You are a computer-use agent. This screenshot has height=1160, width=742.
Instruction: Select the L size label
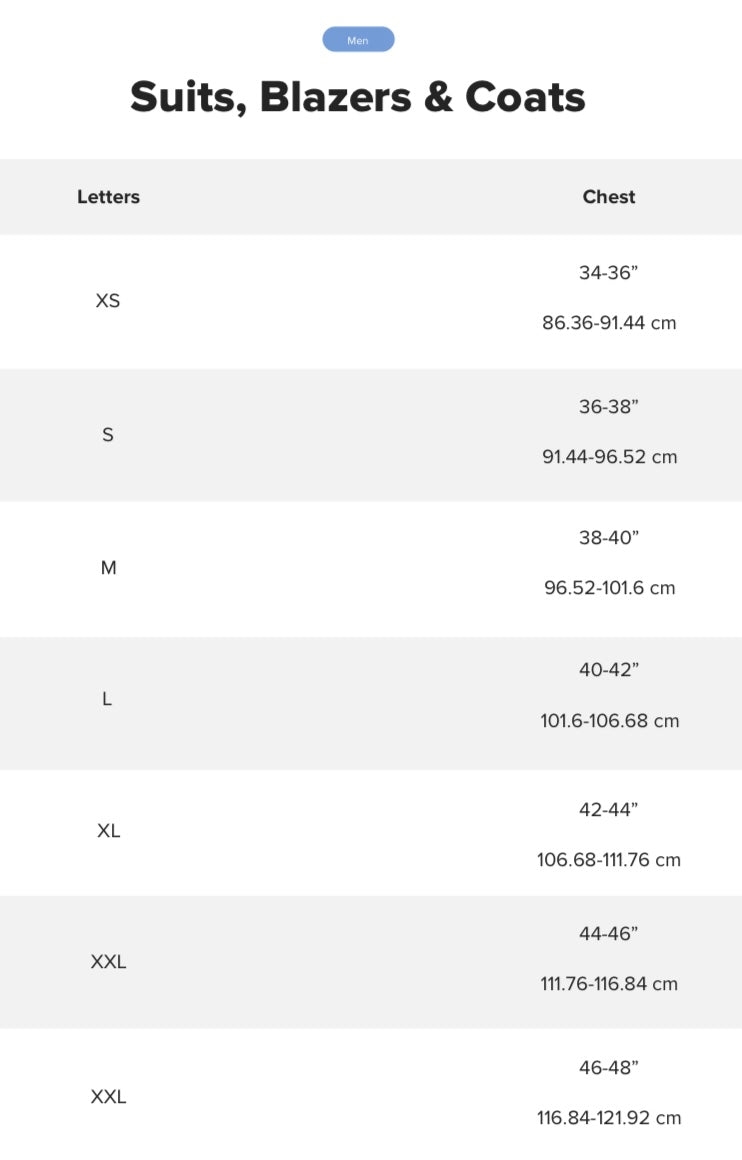pyautogui.click(x=107, y=699)
